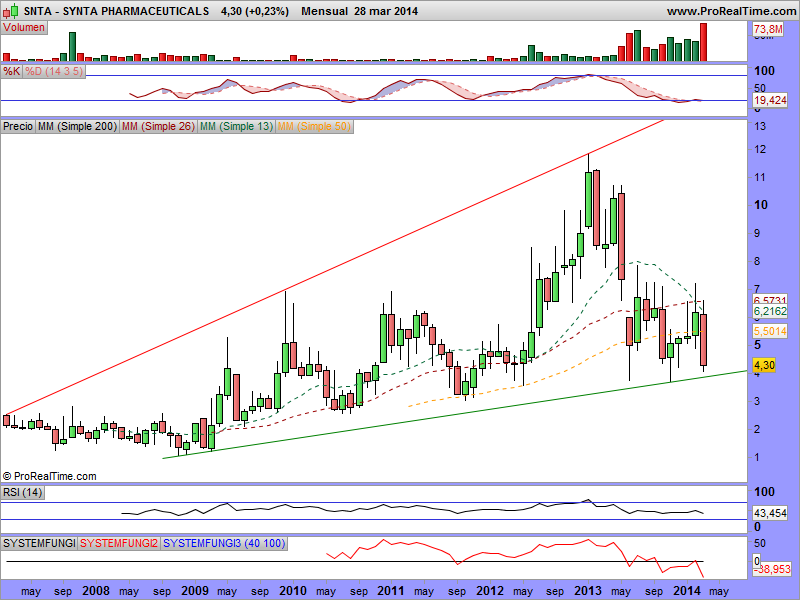Viewport: 800px width, 600px height.
Task: Click the © ProRealTime.com chart copyright text
Action: coord(49,476)
